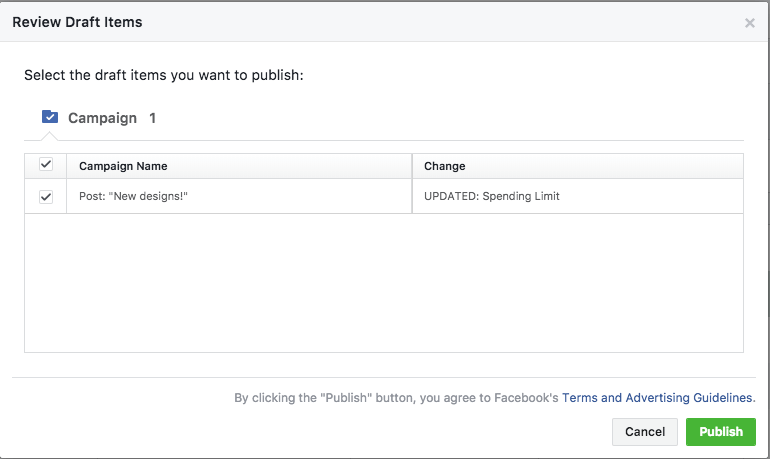Viewport: 770px width, 459px height.
Task: Select the Post: "New designs!" campaign name
Action: (x=133, y=196)
